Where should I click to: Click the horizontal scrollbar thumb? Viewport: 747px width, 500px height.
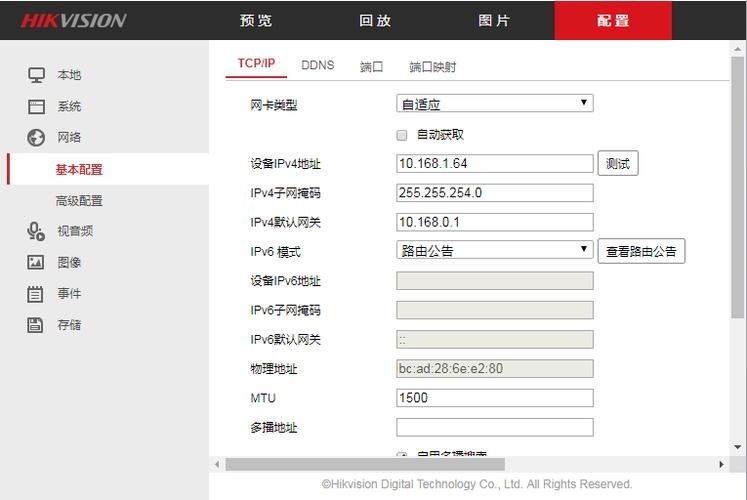pyautogui.click(x=365, y=464)
